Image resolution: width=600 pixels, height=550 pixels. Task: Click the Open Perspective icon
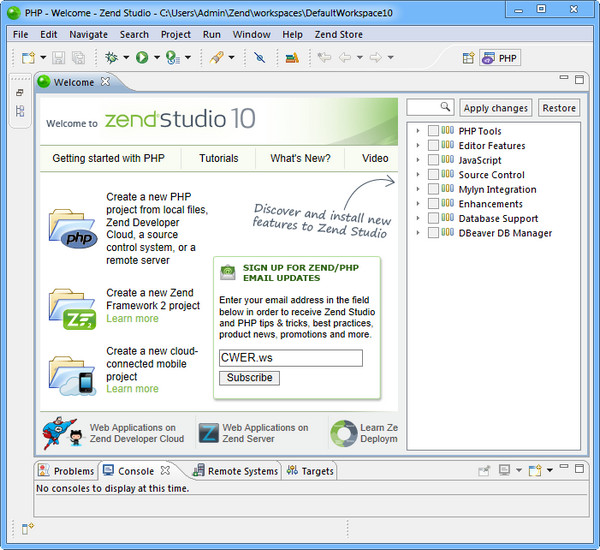click(468, 58)
